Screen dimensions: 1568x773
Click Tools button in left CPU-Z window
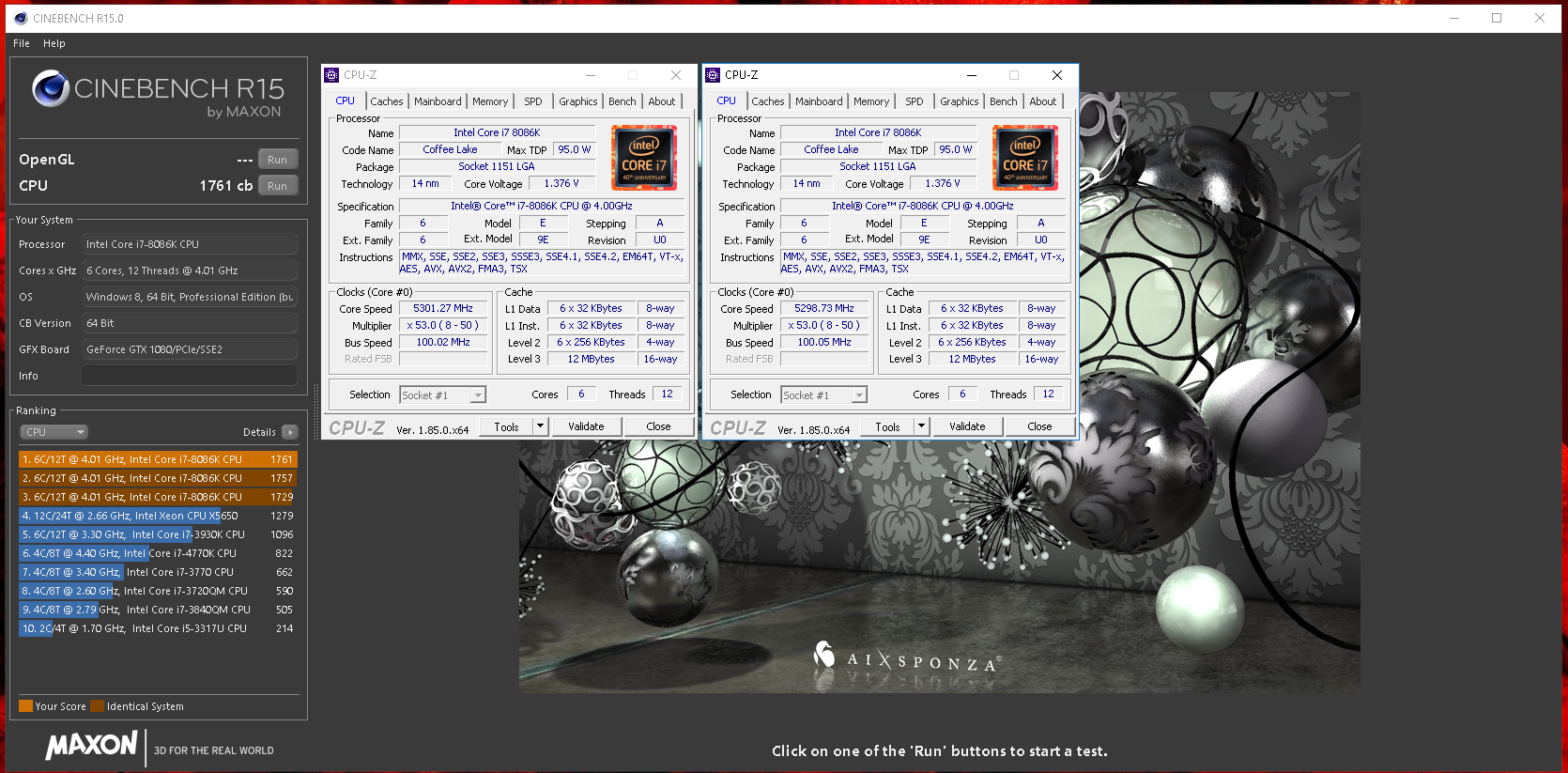coord(506,426)
